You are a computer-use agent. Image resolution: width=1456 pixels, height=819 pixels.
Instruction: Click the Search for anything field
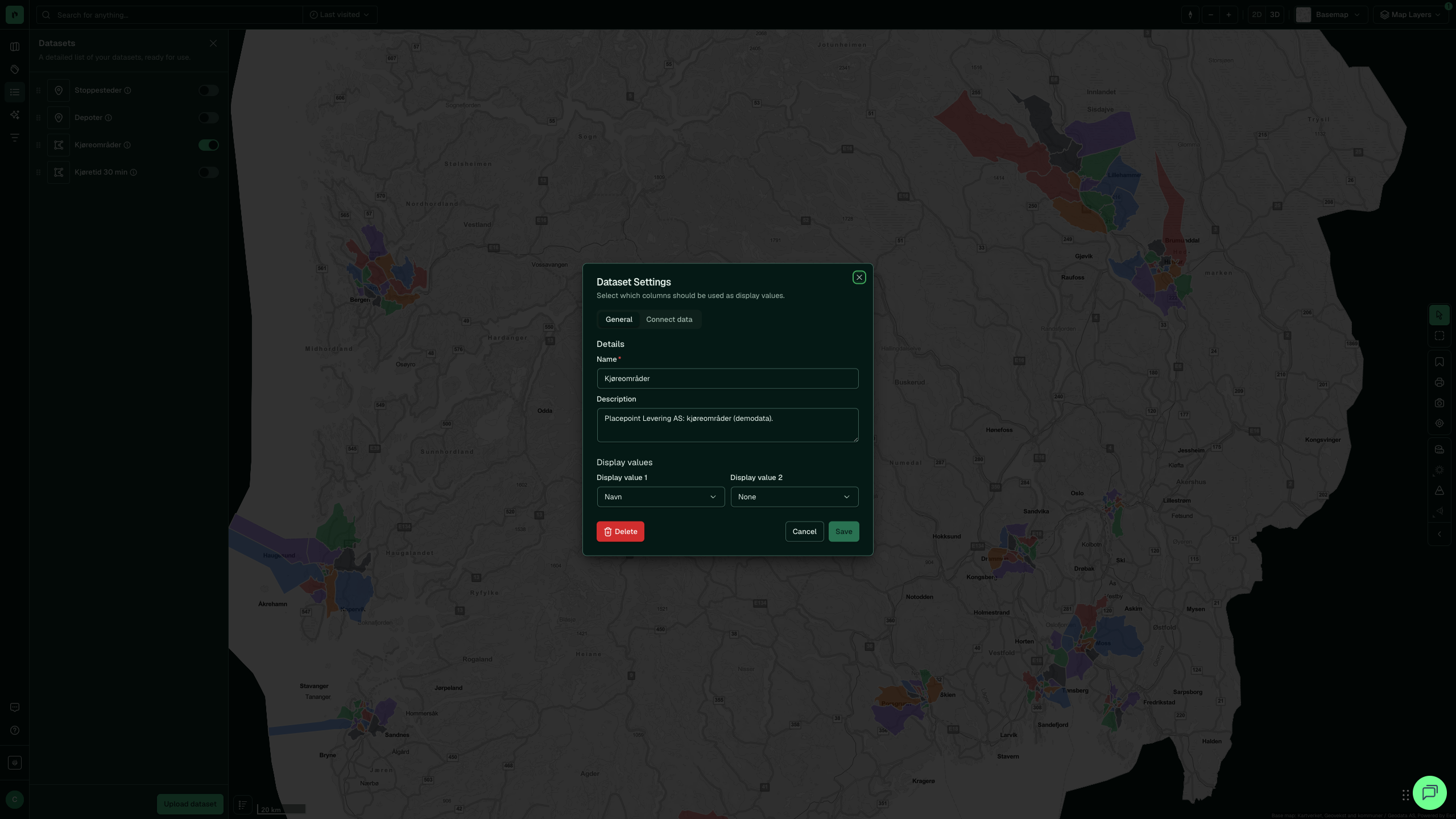tap(171, 15)
